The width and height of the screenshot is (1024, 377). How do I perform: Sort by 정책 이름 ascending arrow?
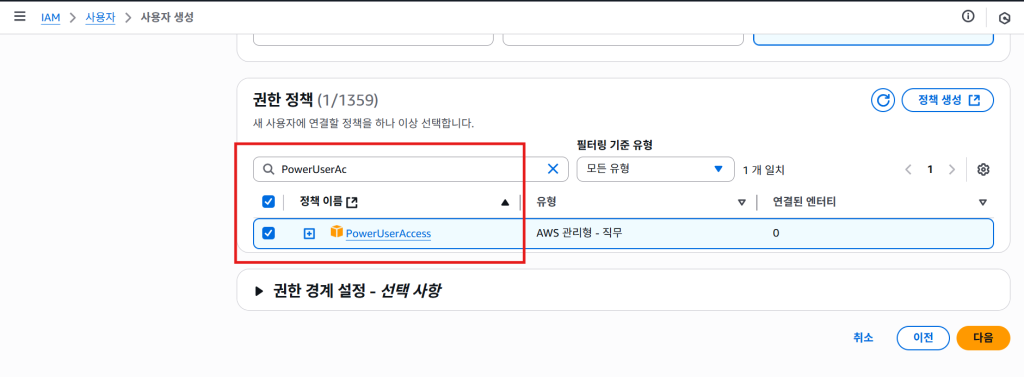505,203
